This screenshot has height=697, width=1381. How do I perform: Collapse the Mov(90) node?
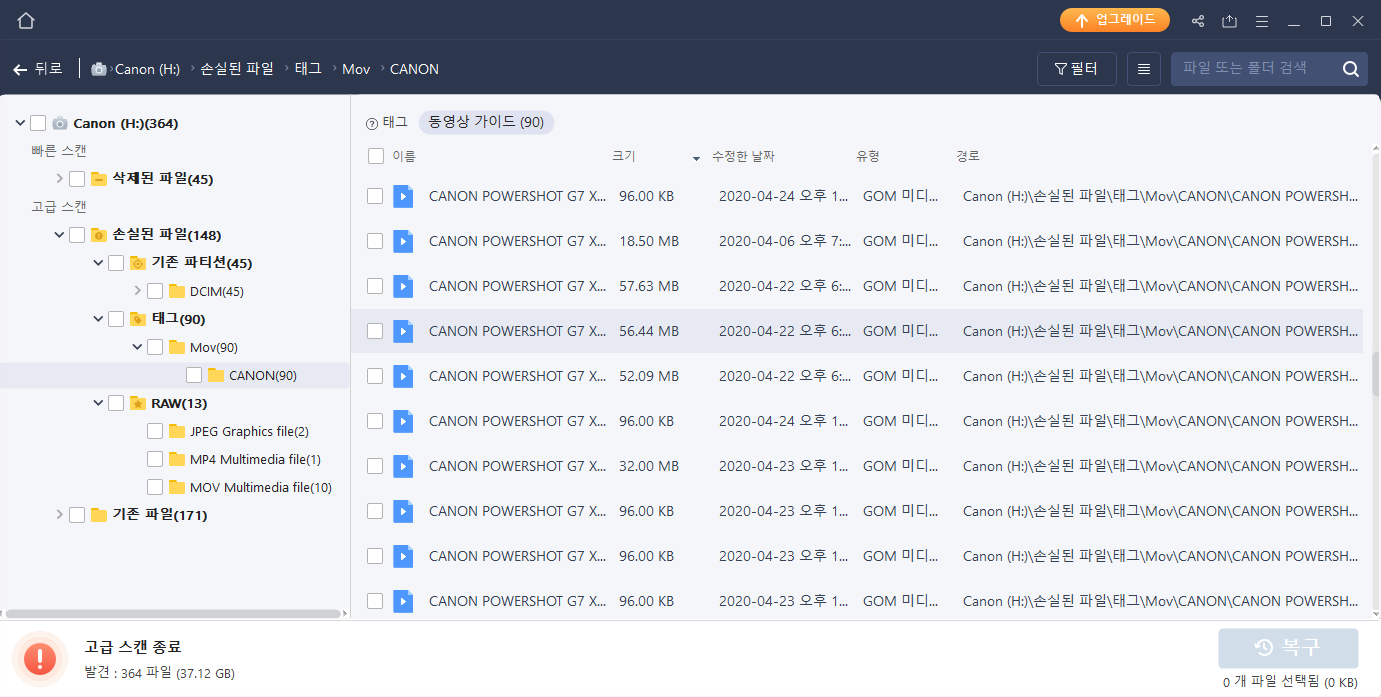tap(137, 347)
